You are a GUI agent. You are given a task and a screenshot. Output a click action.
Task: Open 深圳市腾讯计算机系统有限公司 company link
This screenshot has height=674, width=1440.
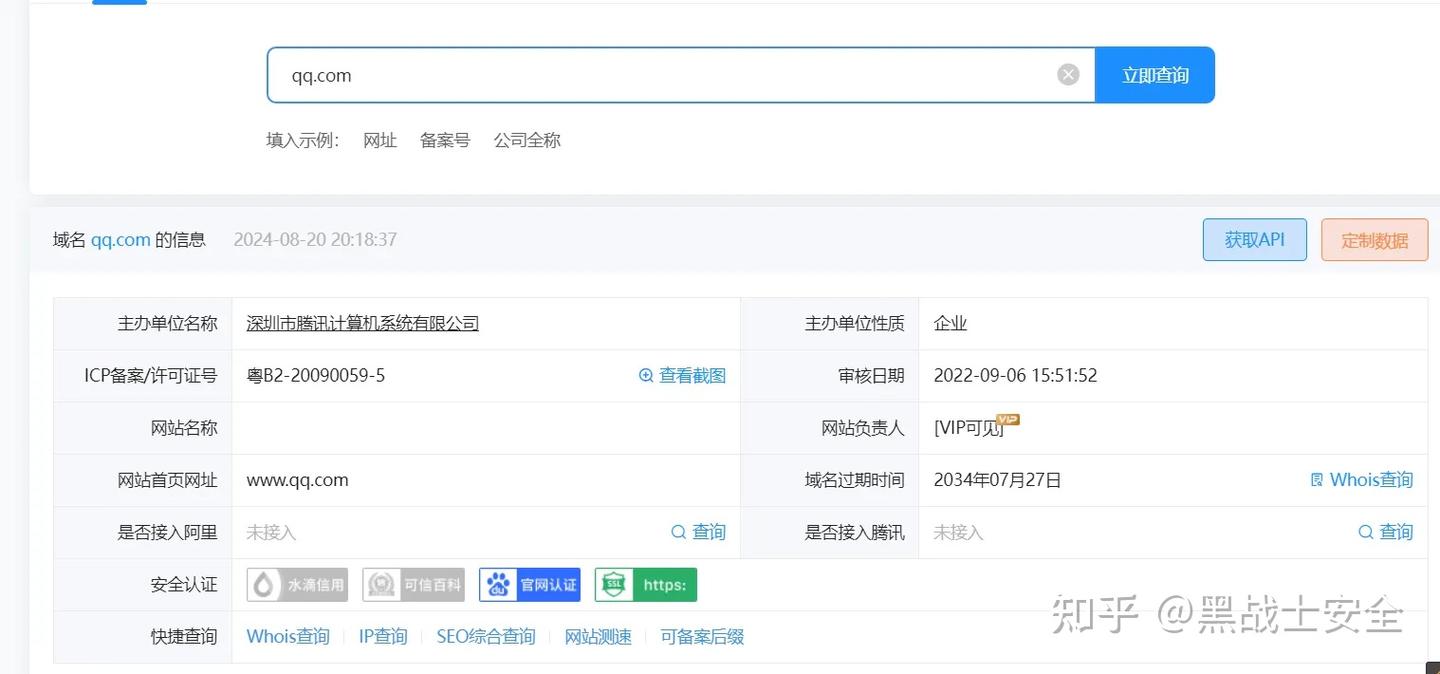tap(363, 323)
